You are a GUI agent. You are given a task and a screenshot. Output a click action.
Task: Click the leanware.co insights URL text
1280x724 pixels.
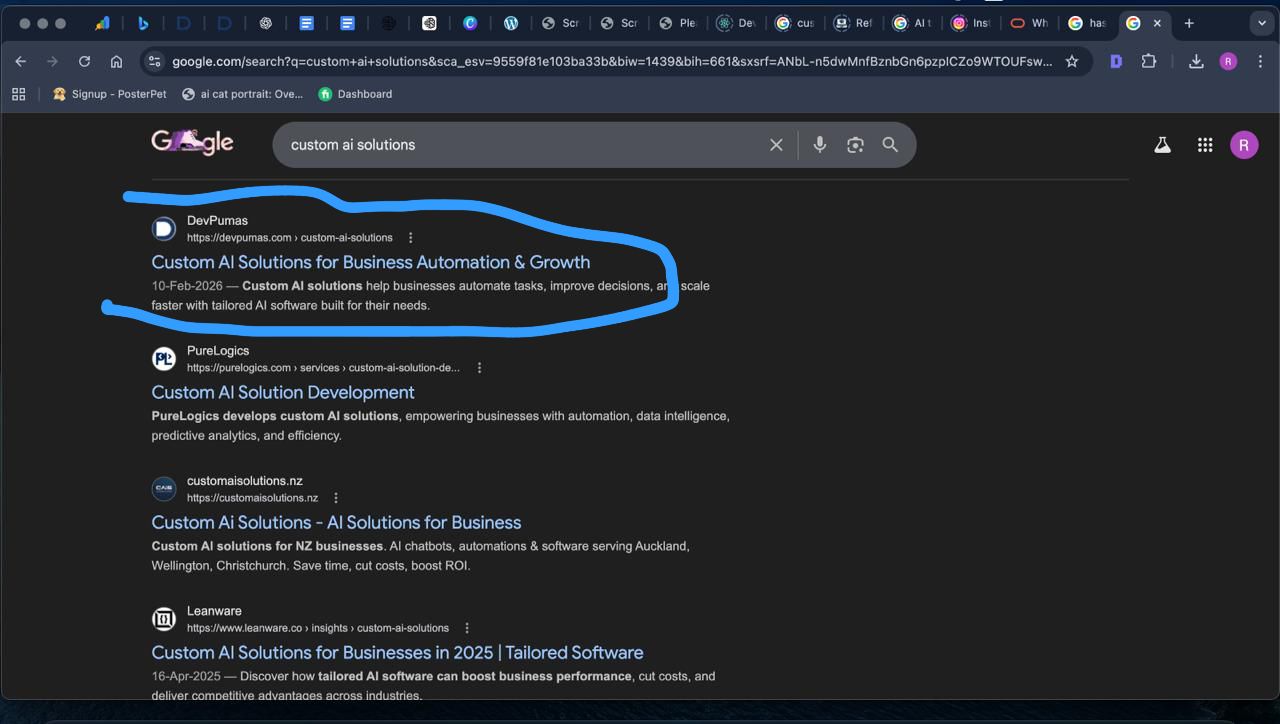318,628
